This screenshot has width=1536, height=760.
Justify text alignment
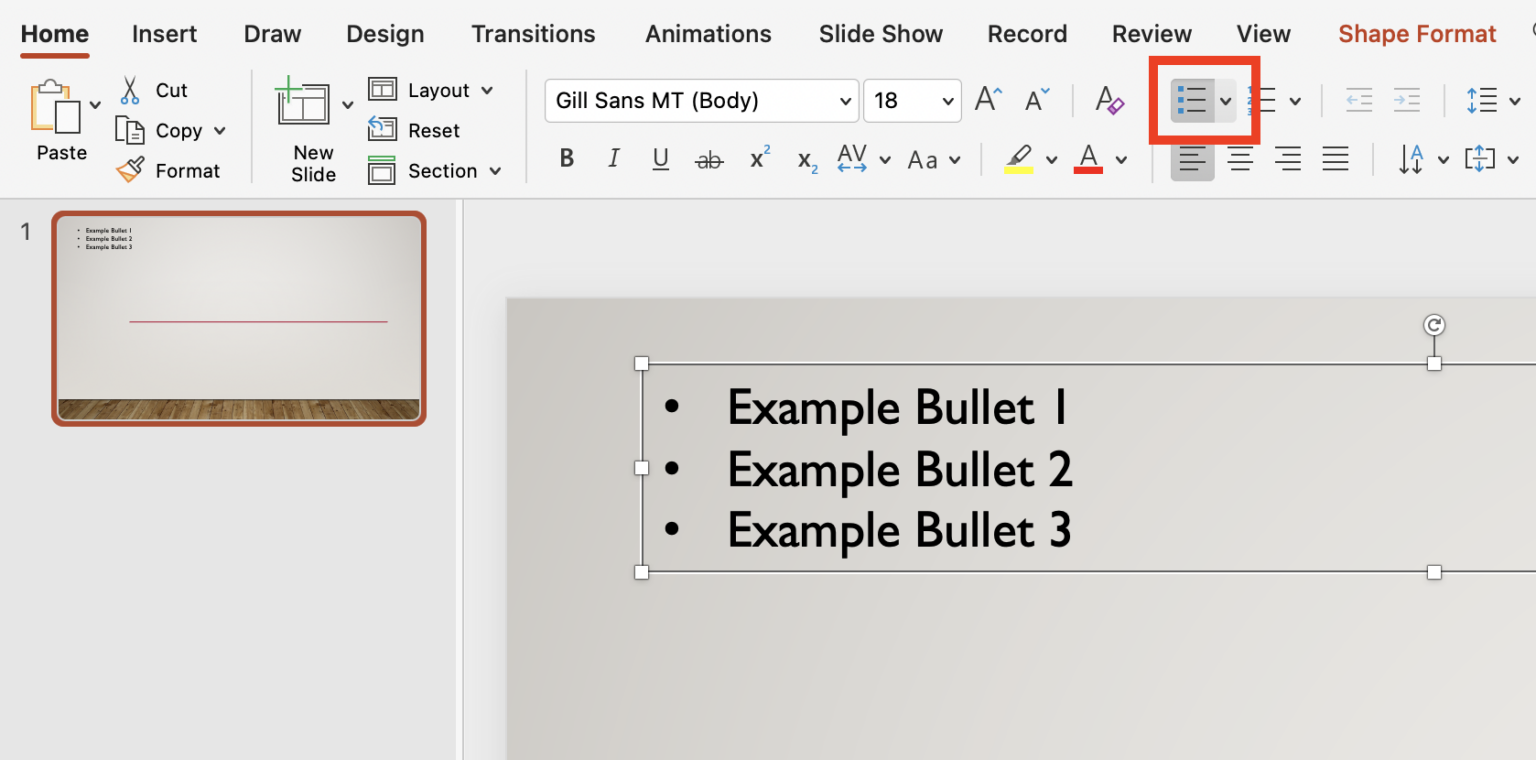(1336, 159)
